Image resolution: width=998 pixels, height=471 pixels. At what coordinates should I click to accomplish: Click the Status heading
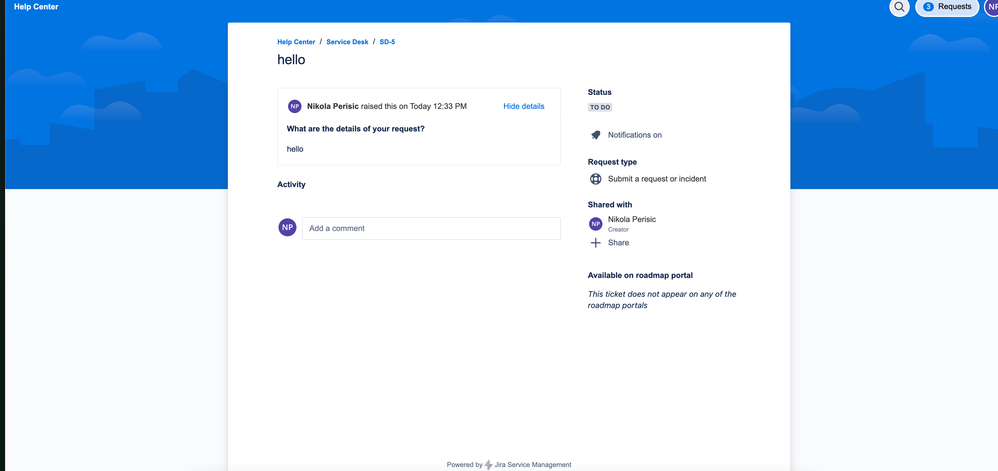click(x=599, y=92)
